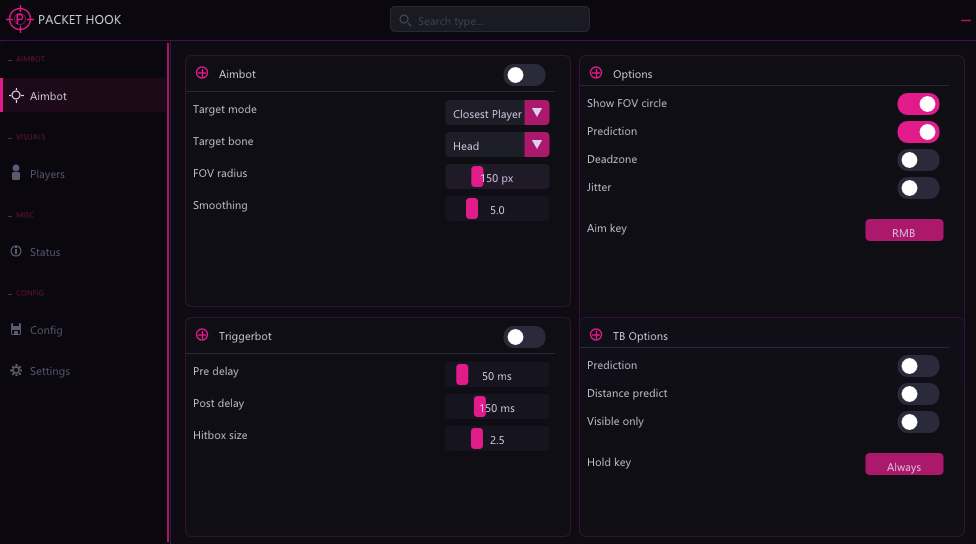Toggle the Visible only switch

pos(918,422)
